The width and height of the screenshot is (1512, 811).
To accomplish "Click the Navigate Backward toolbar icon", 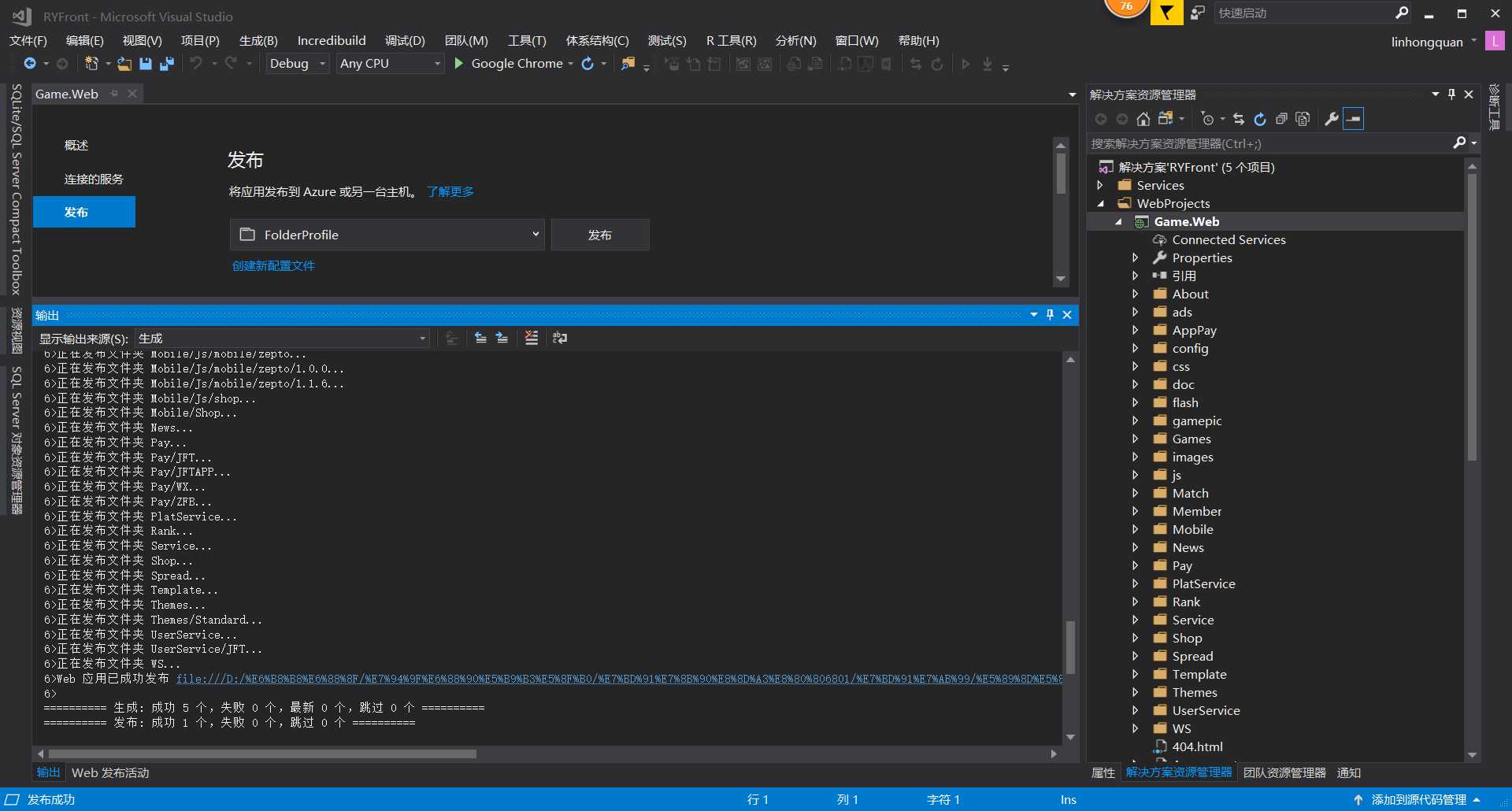I will (30, 64).
